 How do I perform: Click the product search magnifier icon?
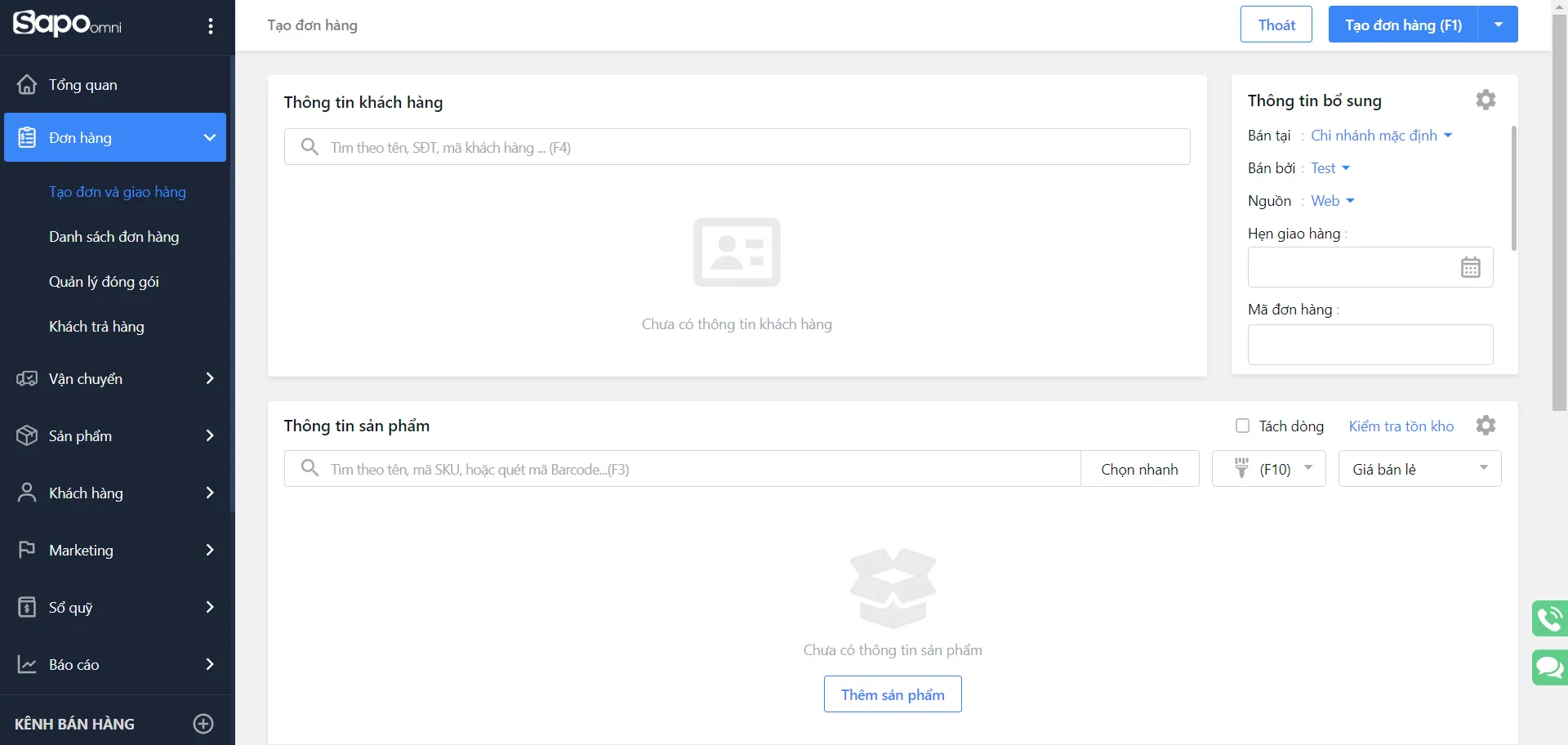(x=310, y=469)
